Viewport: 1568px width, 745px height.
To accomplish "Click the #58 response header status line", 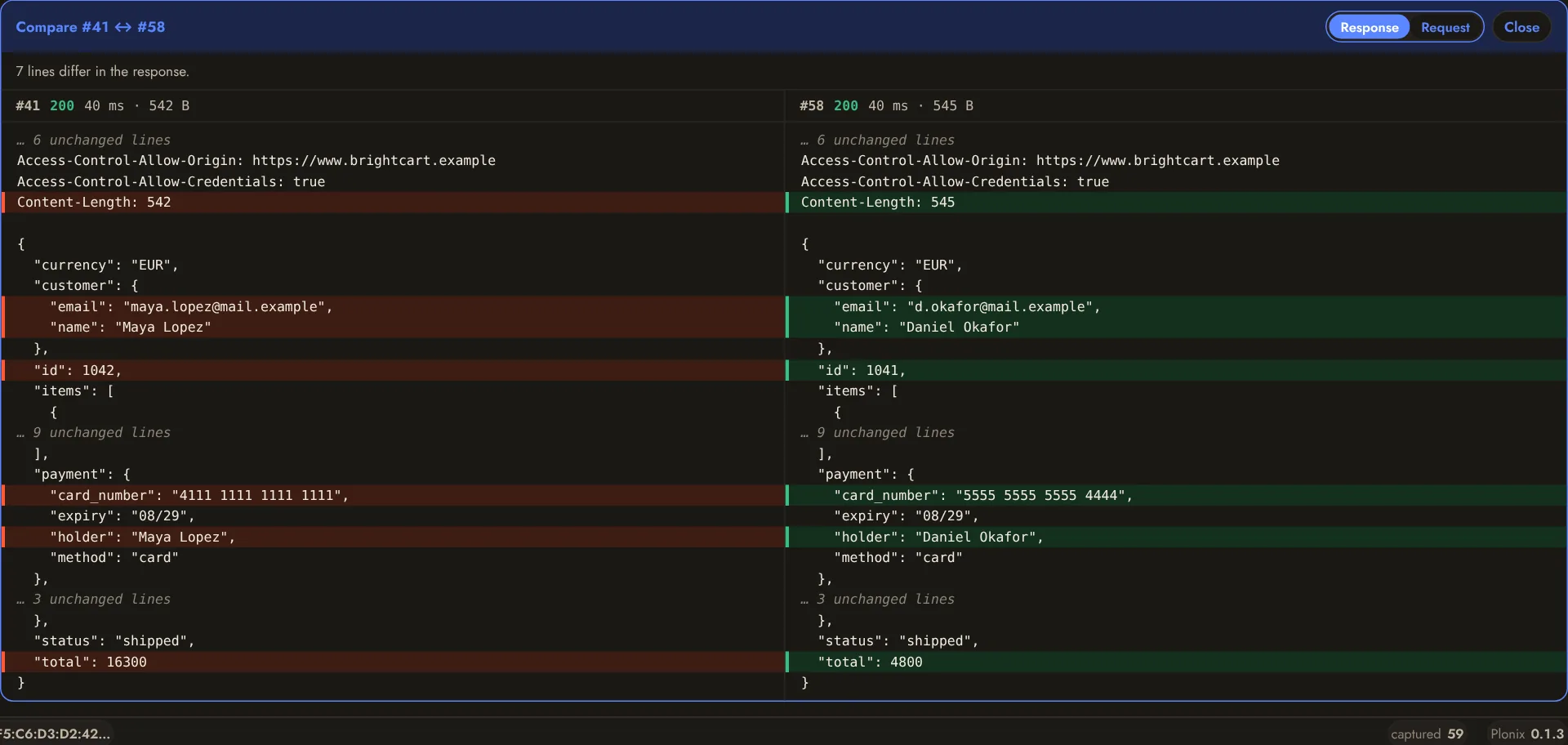I will click(886, 105).
